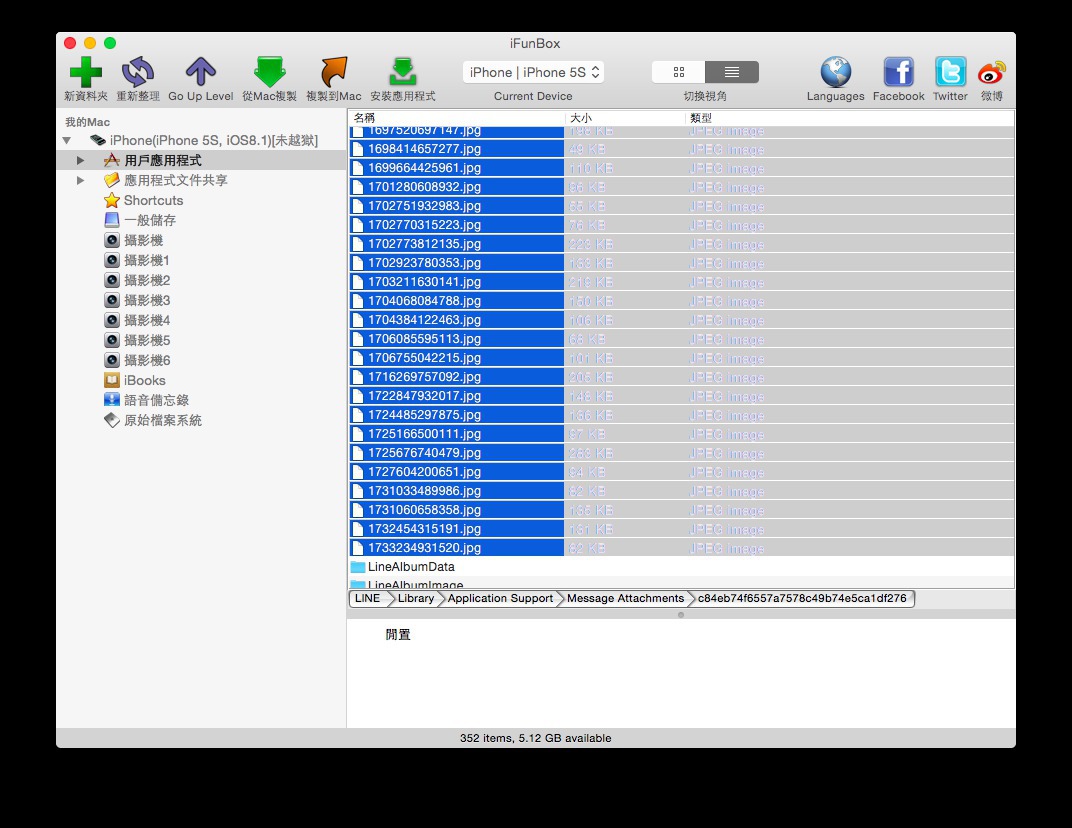This screenshot has width=1072, height=828.
Task: Click the Twitter bird icon
Action: [x=950, y=72]
